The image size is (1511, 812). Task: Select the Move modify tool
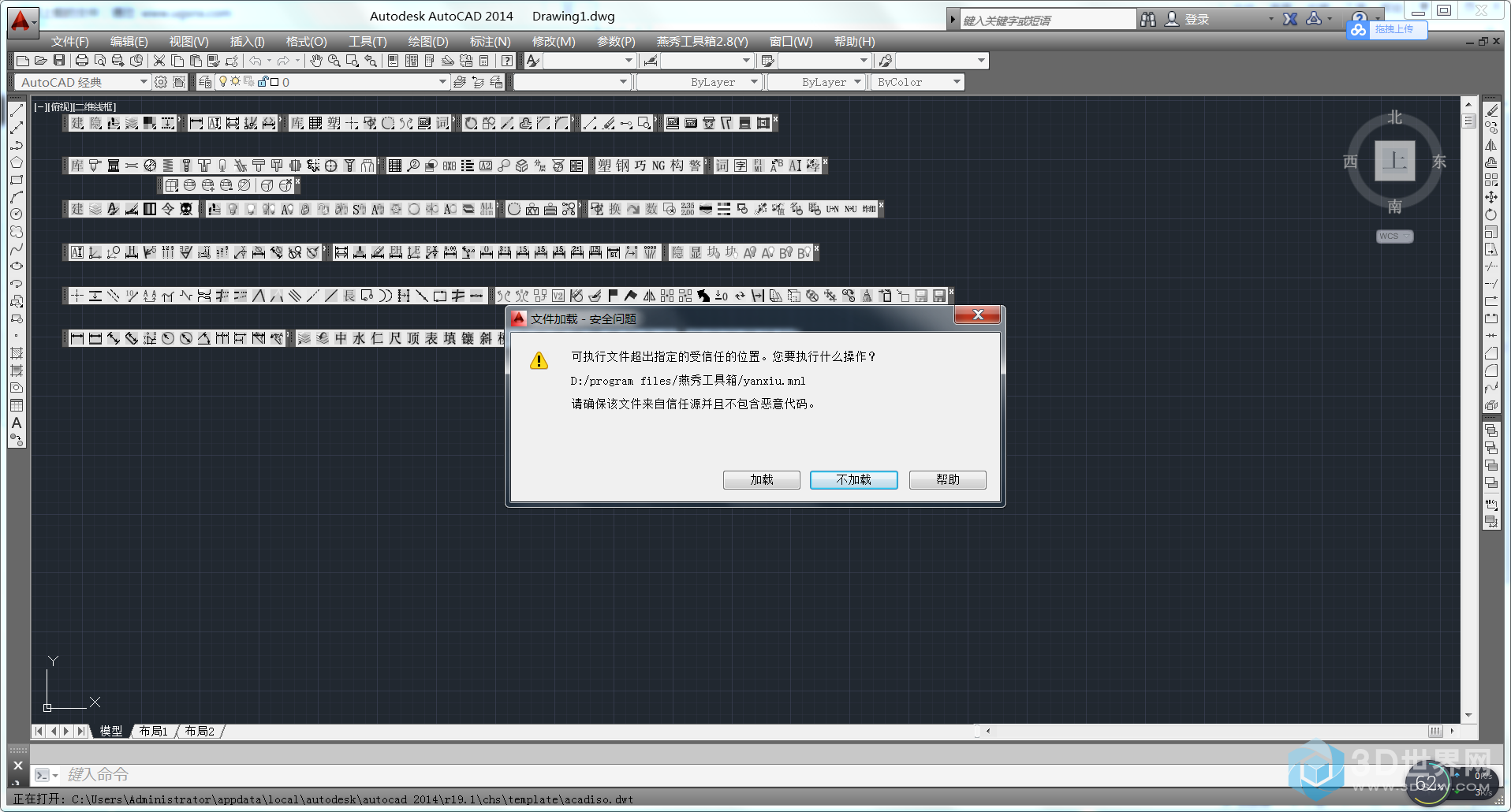[x=1491, y=197]
